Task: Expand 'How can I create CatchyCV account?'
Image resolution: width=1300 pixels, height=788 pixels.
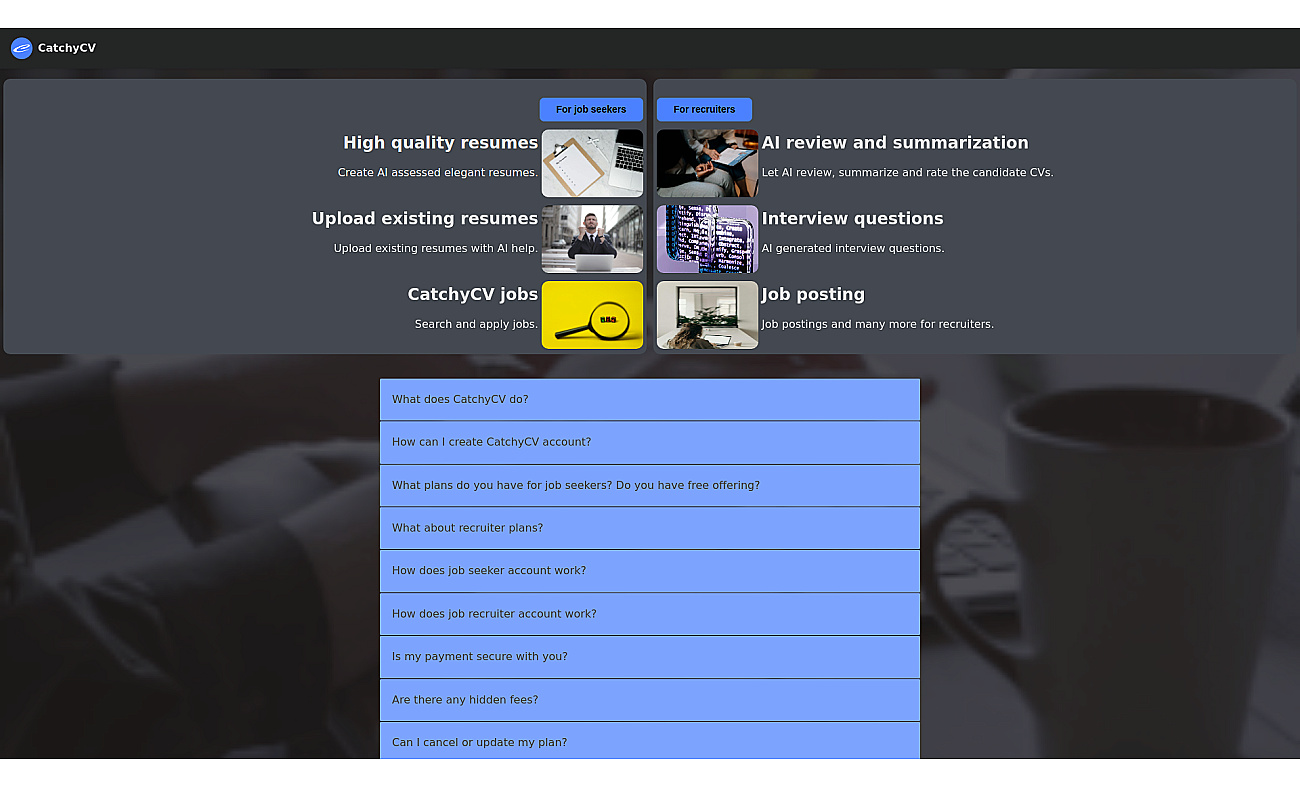Action: pos(650,443)
